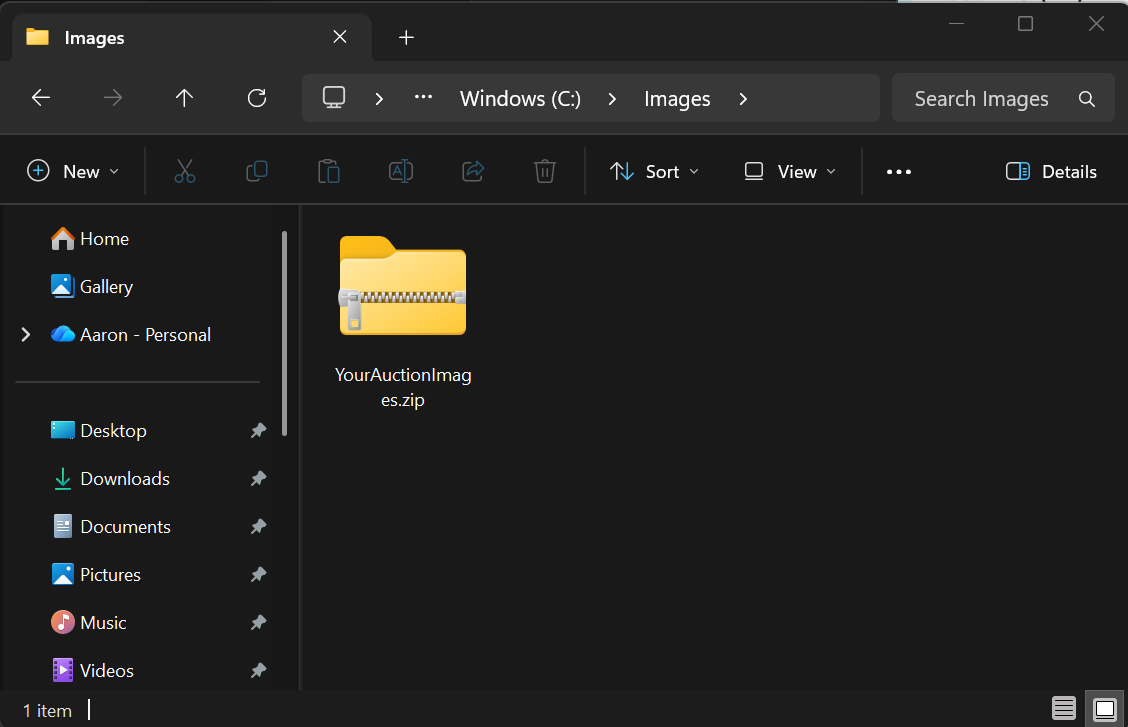Viewport: 1128px width, 727px height.
Task: Click the Cut scissors icon
Action: point(185,171)
